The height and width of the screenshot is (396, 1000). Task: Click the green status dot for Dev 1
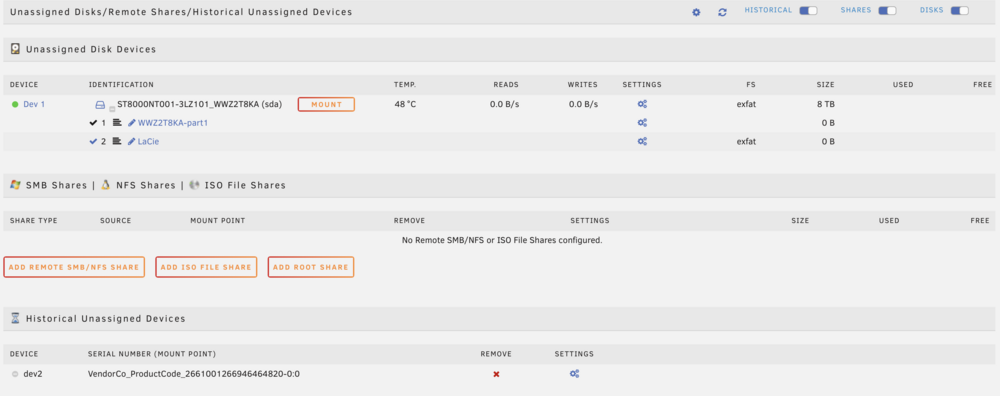[15, 105]
